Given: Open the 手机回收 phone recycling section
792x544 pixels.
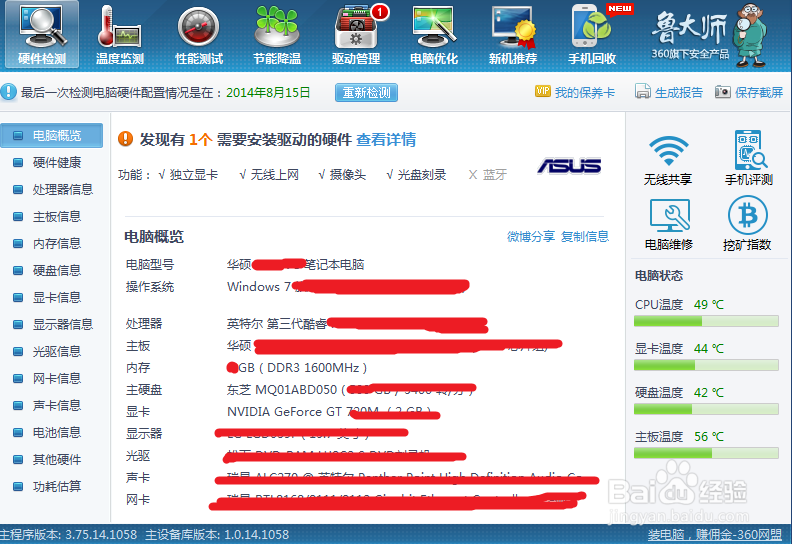Looking at the screenshot, I should coord(592,34).
